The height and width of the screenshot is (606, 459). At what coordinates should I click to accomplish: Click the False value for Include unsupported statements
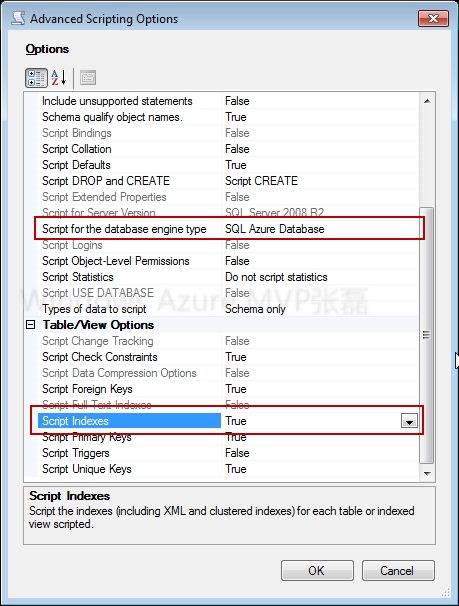click(x=320, y=101)
